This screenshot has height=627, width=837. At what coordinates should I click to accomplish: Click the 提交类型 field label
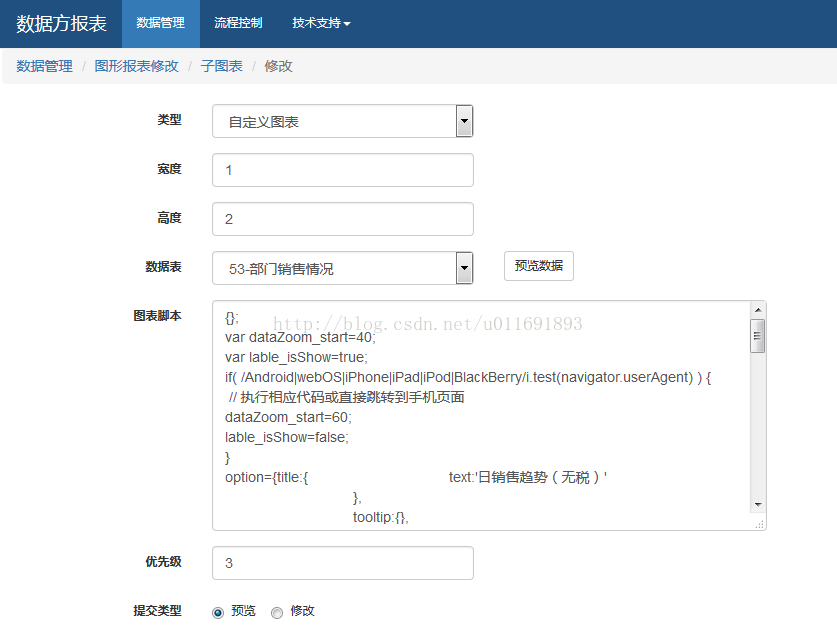click(157, 610)
